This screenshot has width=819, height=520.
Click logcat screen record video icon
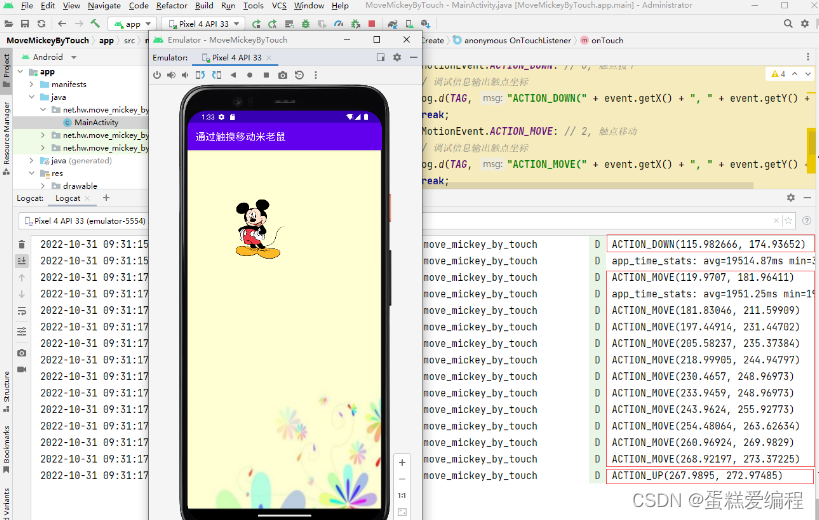pyautogui.click(x=21, y=370)
